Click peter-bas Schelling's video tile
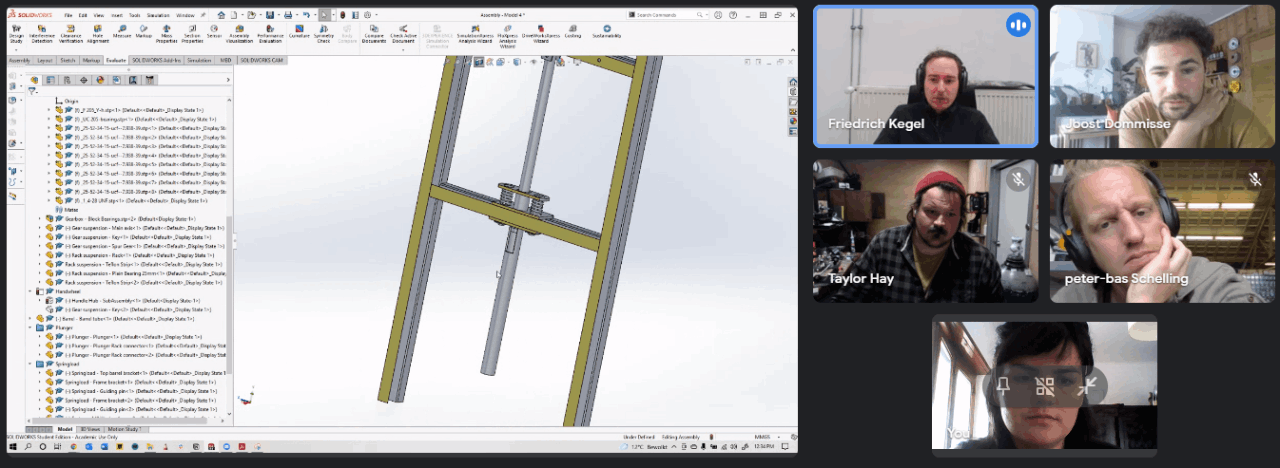The image size is (1280, 468). (1162, 231)
